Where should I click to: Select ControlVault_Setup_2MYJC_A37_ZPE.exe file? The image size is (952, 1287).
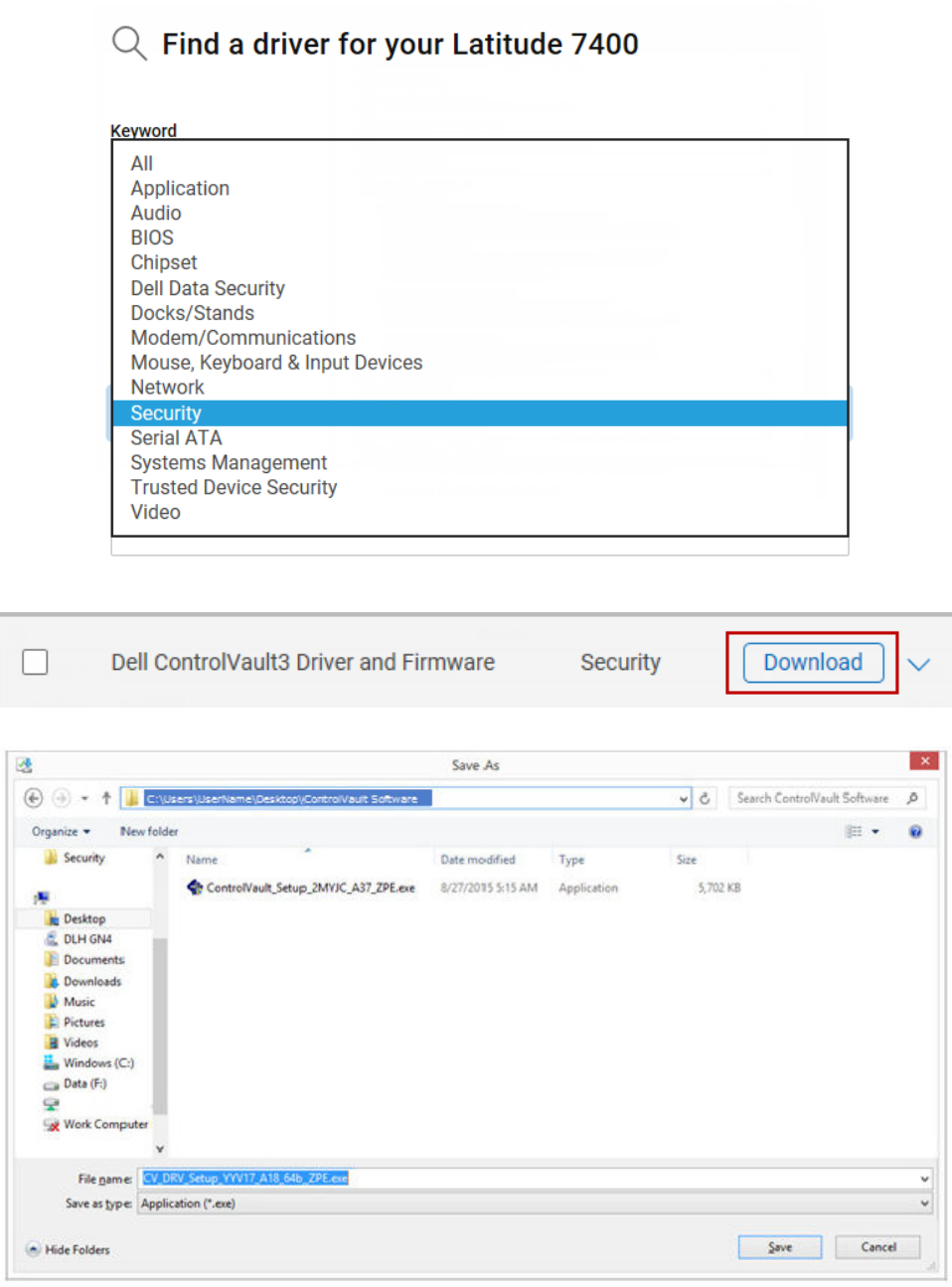tap(301, 887)
